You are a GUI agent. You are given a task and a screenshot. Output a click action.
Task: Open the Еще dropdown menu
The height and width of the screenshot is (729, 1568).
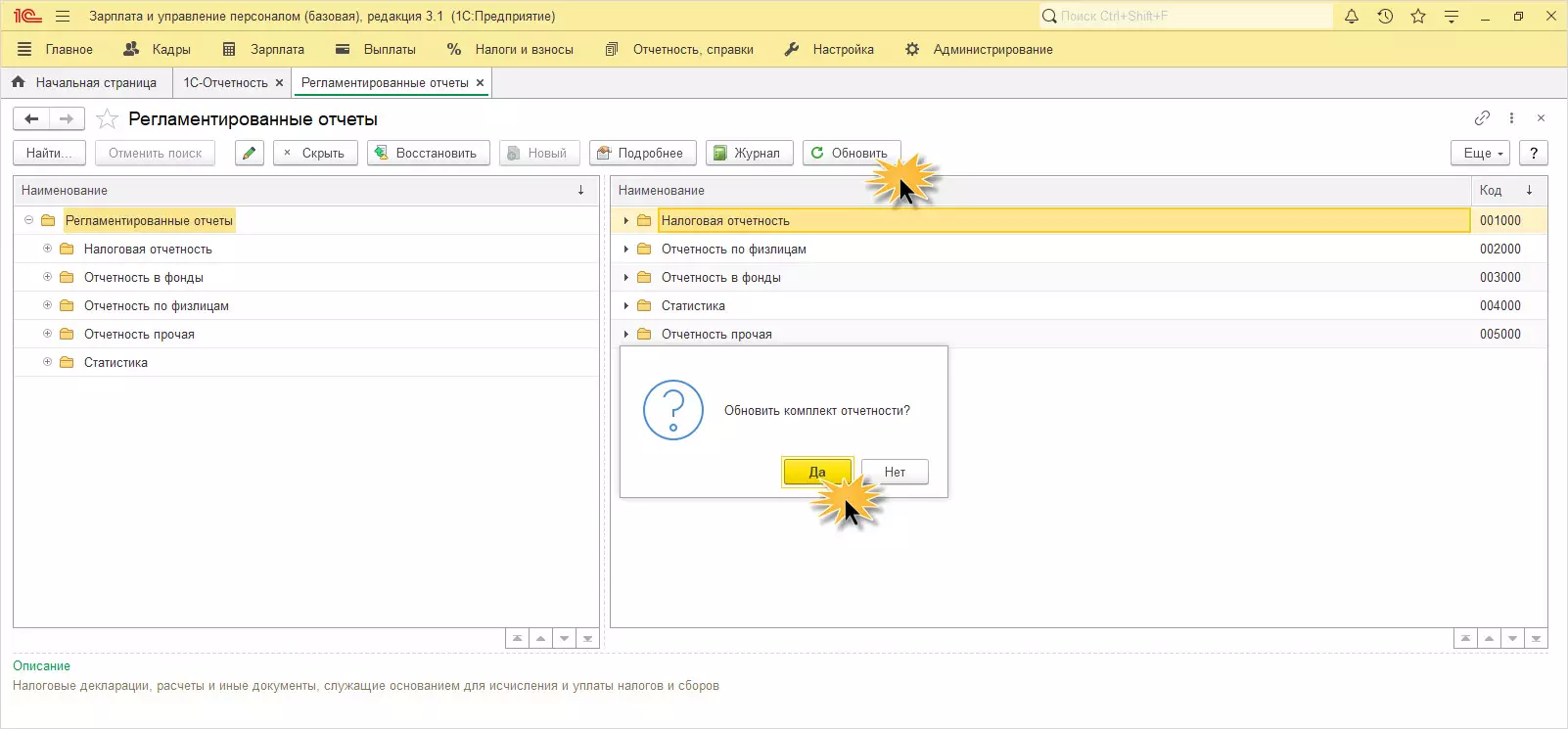(1483, 153)
